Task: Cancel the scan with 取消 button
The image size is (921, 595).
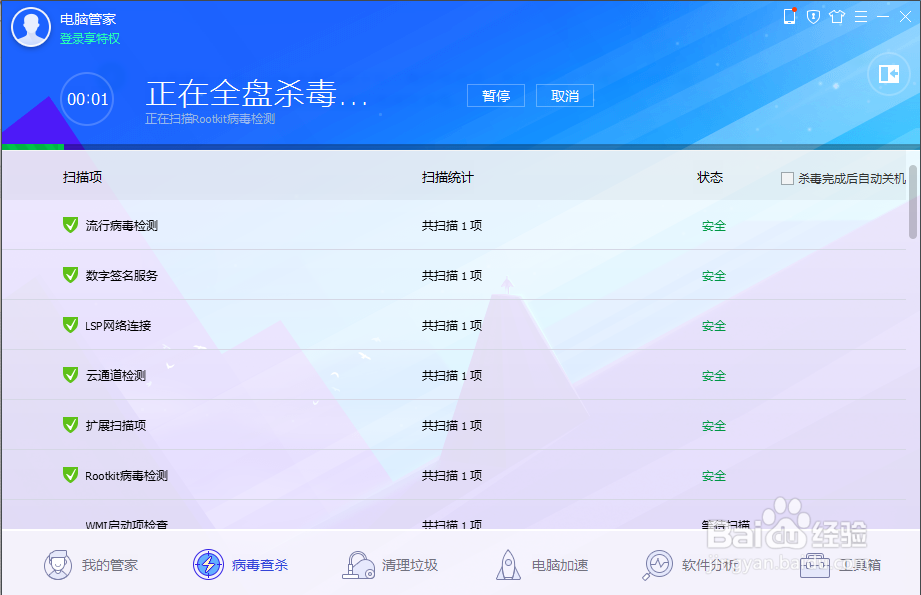Action: pyautogui.click(x=565, y=96)
